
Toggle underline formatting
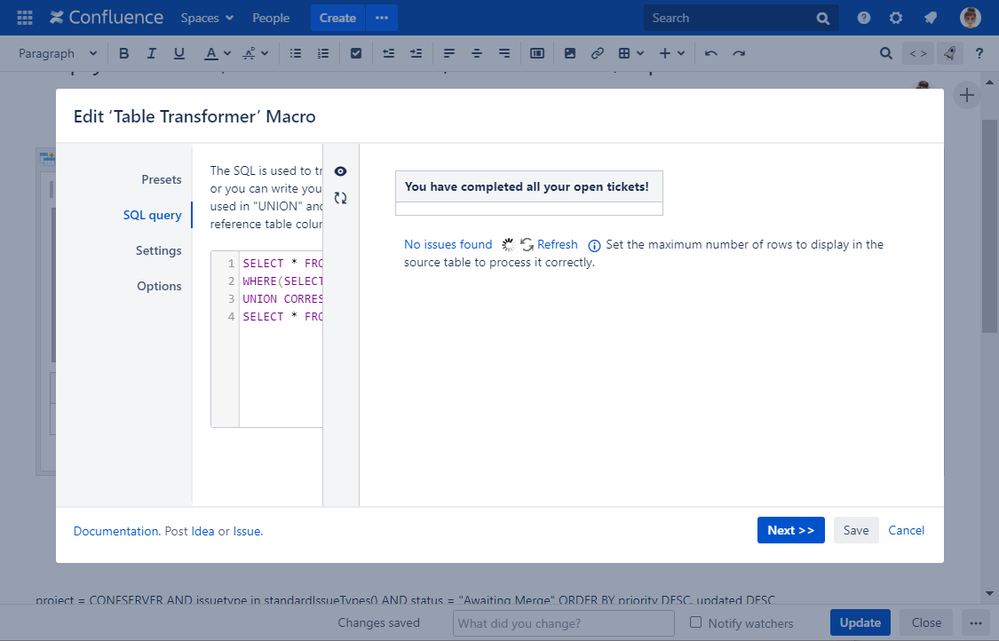coord(179,54)
